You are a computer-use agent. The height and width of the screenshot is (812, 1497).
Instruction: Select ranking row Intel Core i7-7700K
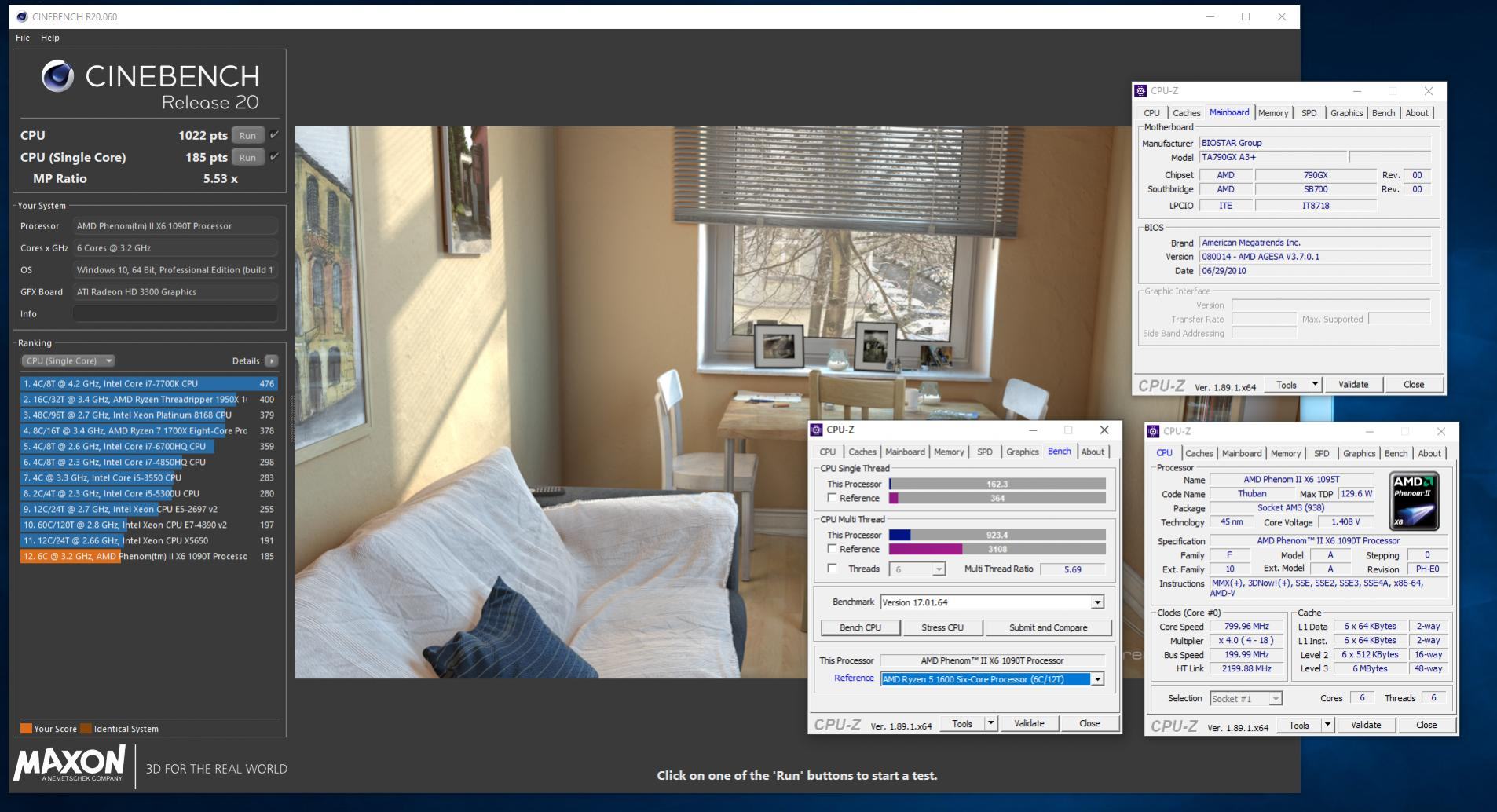(148, 384)
